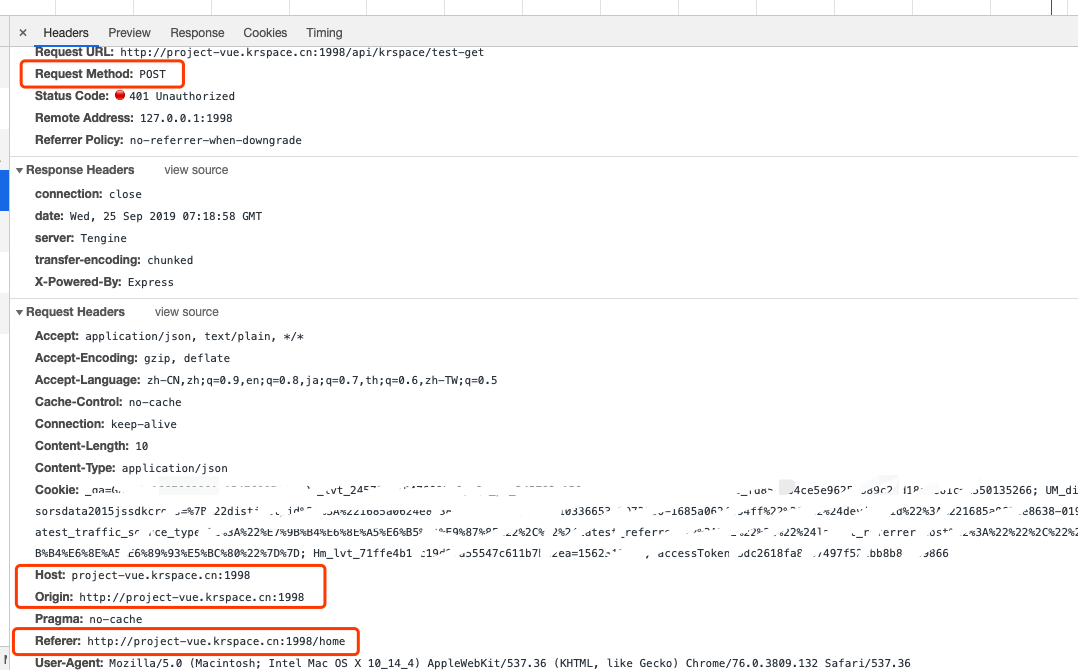Click the red 401 status indicator
Screen dimensions: 1078x670
point(119,96)
